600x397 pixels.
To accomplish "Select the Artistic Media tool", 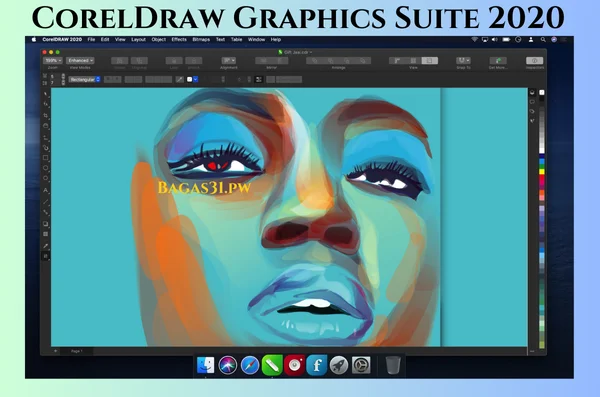I will click(x=46, y=148).
